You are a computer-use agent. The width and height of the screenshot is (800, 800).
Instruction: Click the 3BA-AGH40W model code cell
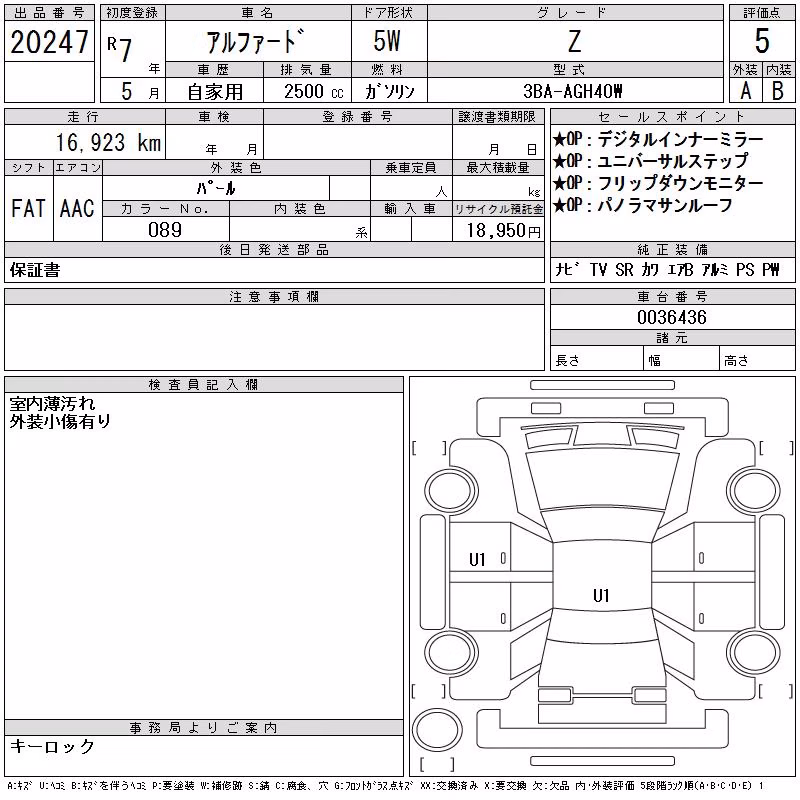(573, 91)
